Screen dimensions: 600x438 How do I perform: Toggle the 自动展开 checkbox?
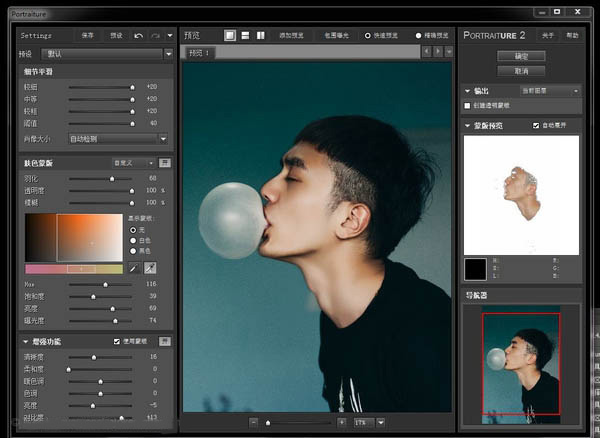536,125
